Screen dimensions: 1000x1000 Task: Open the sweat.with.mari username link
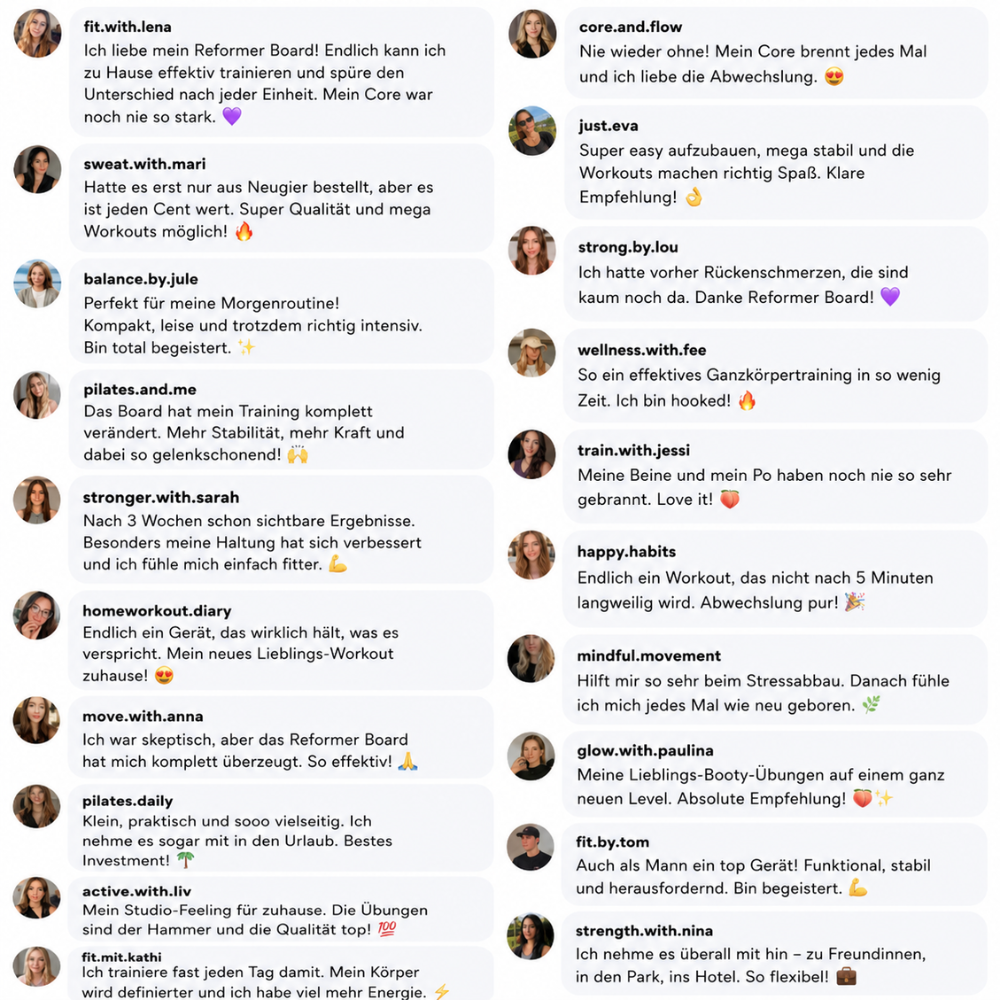click(145, 164)
